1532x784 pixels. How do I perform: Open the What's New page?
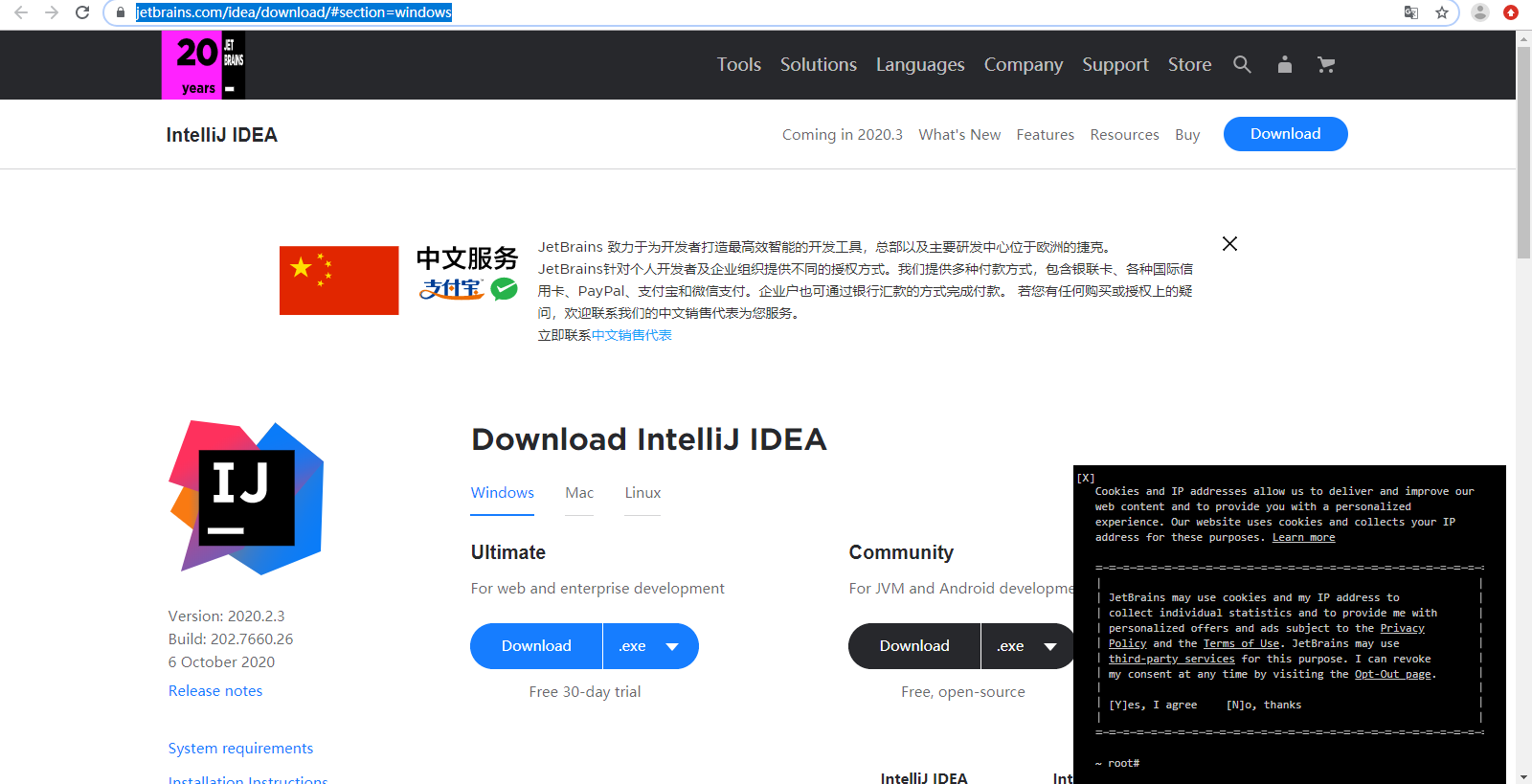click(x=959, y=135)
